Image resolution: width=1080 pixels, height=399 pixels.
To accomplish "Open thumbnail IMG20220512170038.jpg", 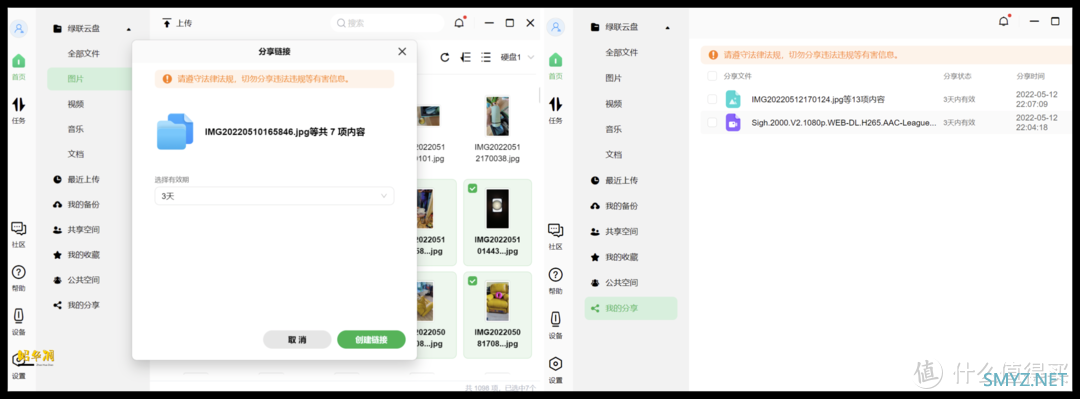I will point(497,116).
